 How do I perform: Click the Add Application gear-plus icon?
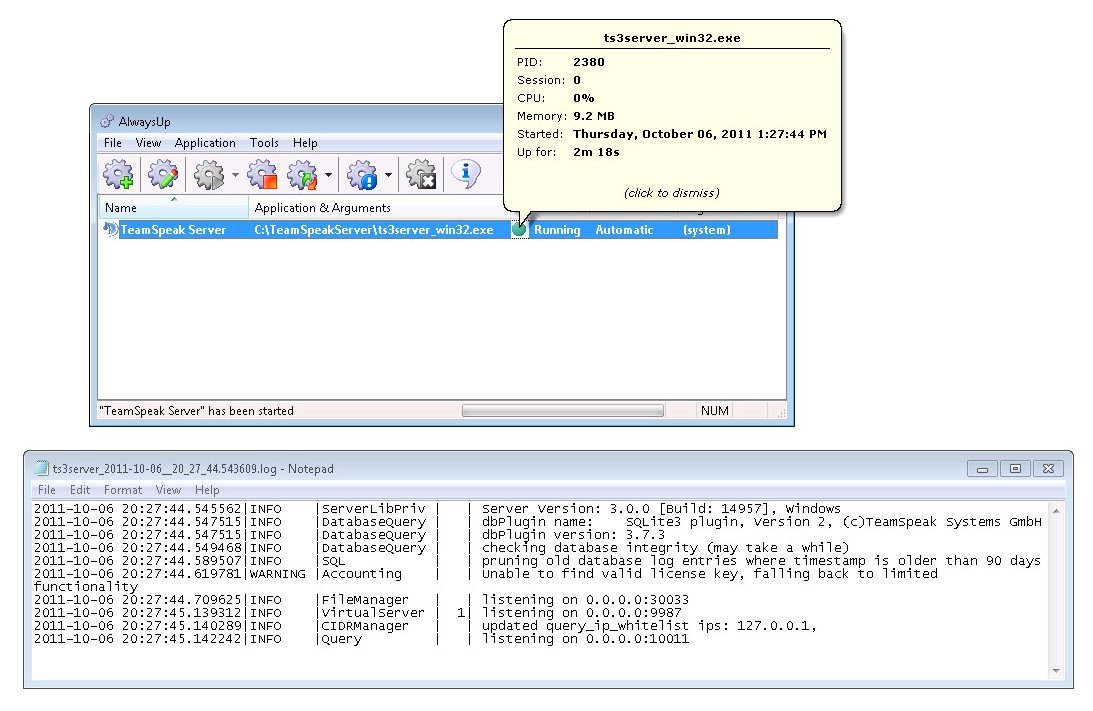pyautogui.click(x=119, y=174)
